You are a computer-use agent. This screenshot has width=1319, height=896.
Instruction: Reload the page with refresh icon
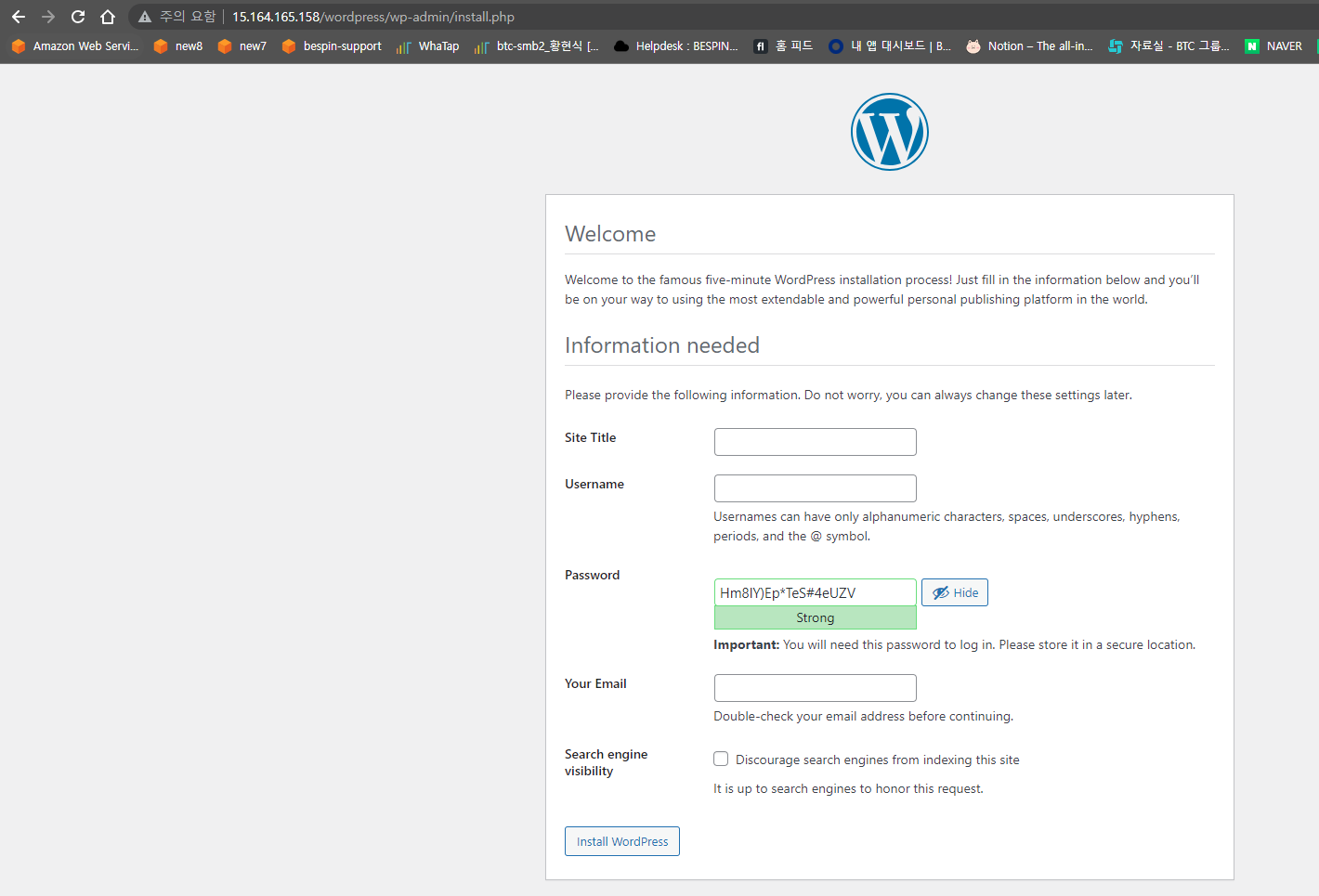(78, 17)
